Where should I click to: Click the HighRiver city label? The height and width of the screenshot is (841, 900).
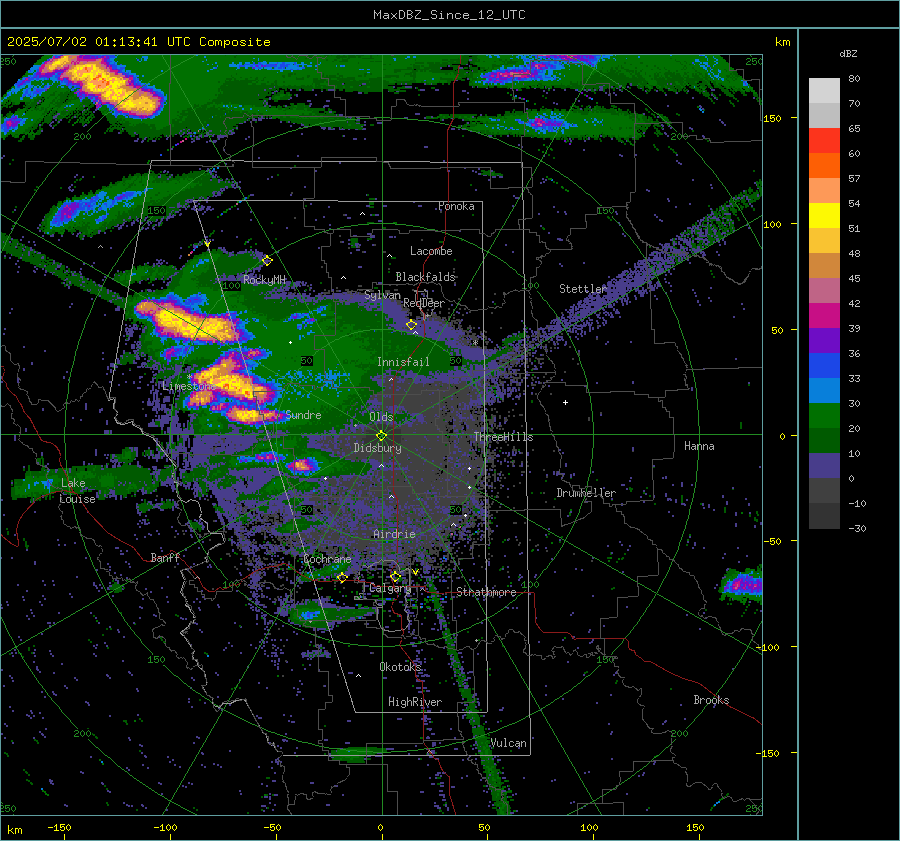point(415,702)
